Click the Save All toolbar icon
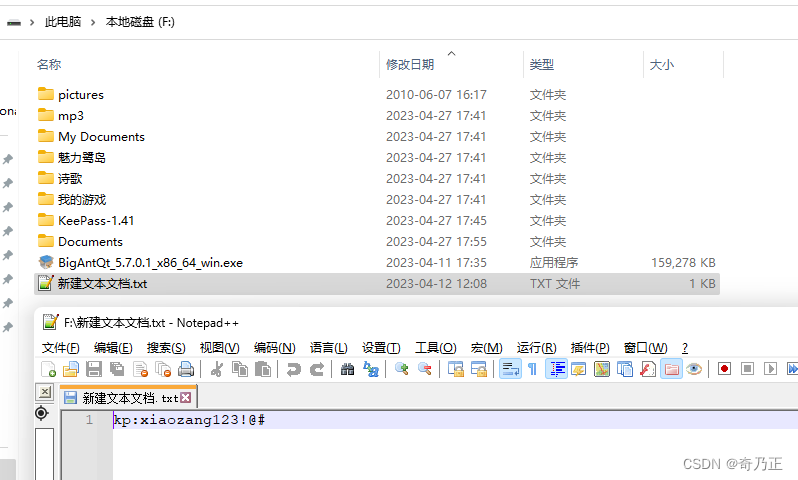The width and height of the screenshot is (798, 480). coord(117,369)
